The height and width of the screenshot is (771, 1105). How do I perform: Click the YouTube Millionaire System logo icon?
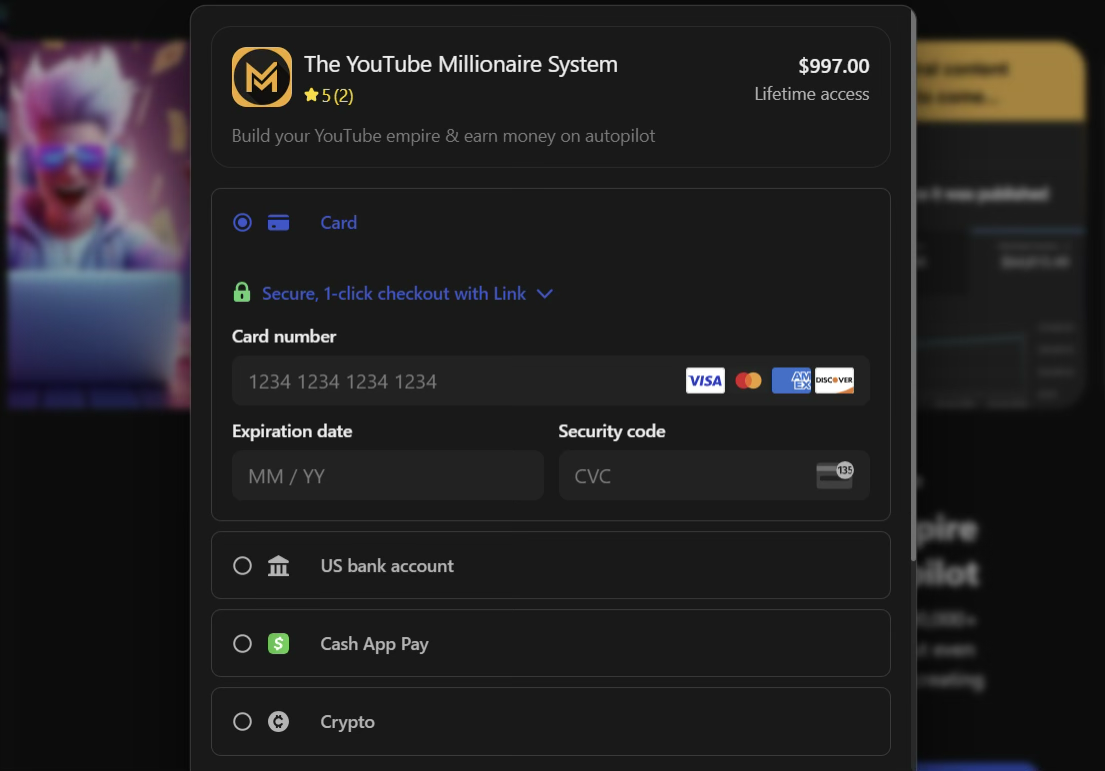point(261,77)
